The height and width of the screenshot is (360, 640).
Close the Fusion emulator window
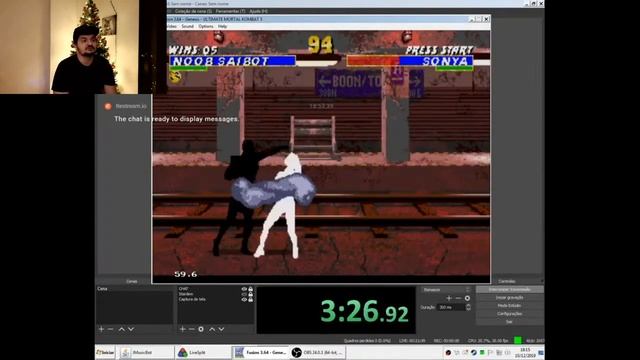pos(486,19)
